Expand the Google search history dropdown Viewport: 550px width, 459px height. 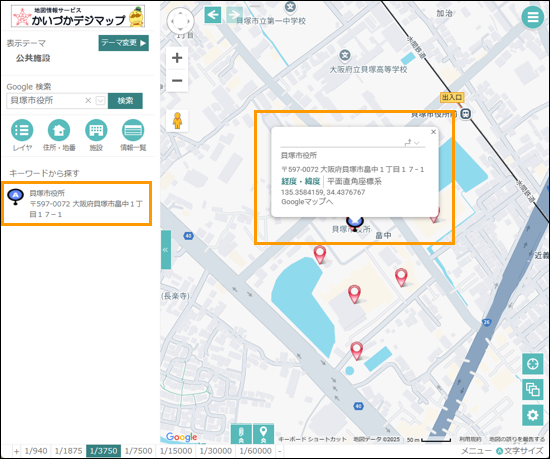[100, 101]
